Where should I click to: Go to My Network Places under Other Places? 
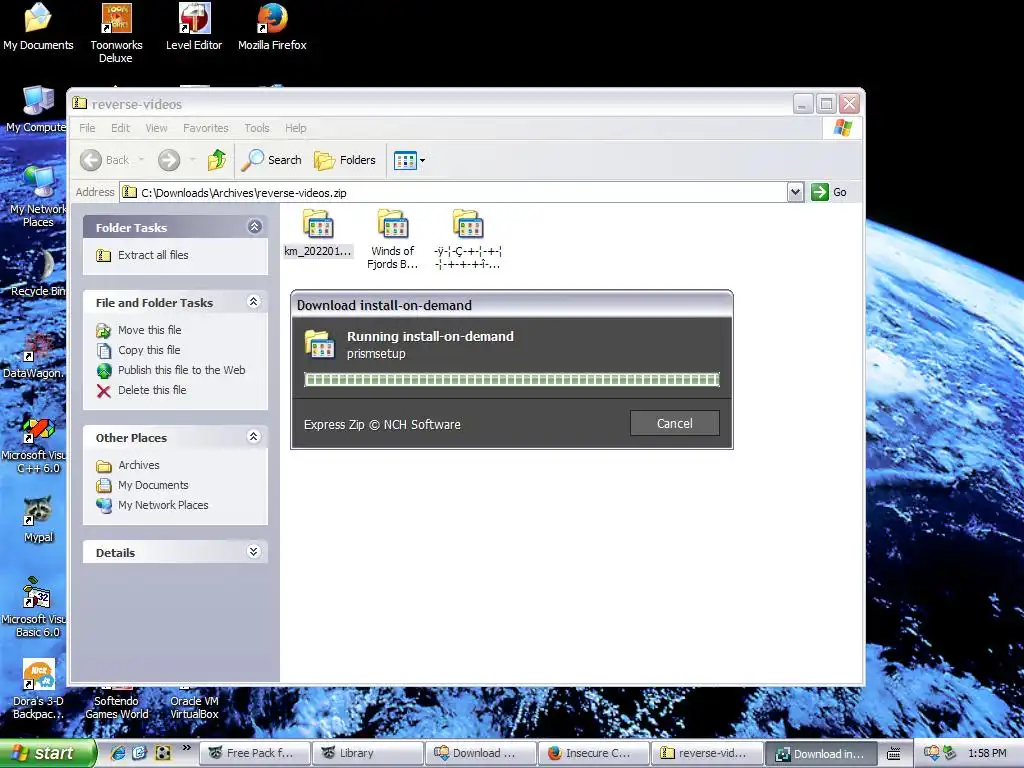152,505
